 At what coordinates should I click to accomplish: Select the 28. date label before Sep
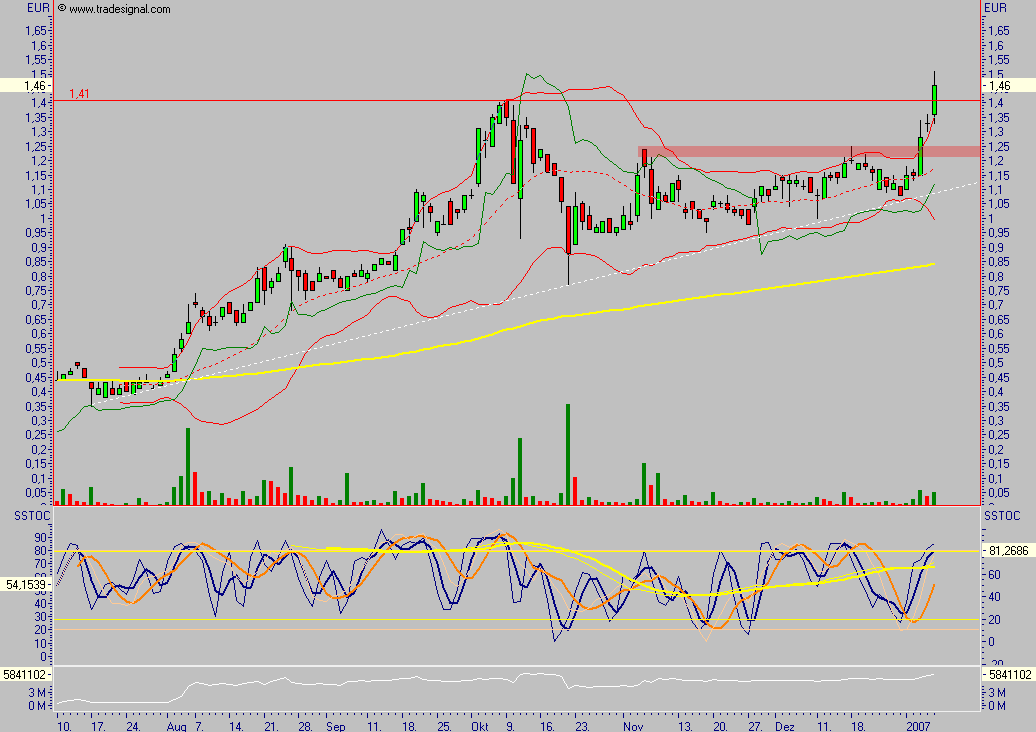click(x=305, y=726)
